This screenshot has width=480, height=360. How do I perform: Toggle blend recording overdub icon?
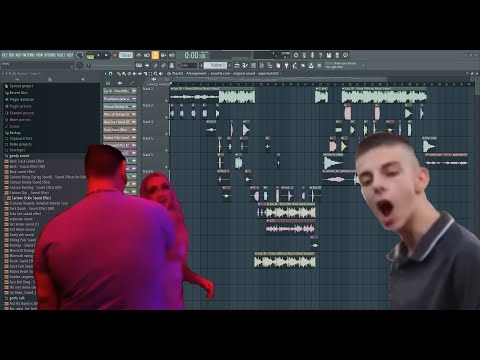pyautogui.click(x=163, y=55)
